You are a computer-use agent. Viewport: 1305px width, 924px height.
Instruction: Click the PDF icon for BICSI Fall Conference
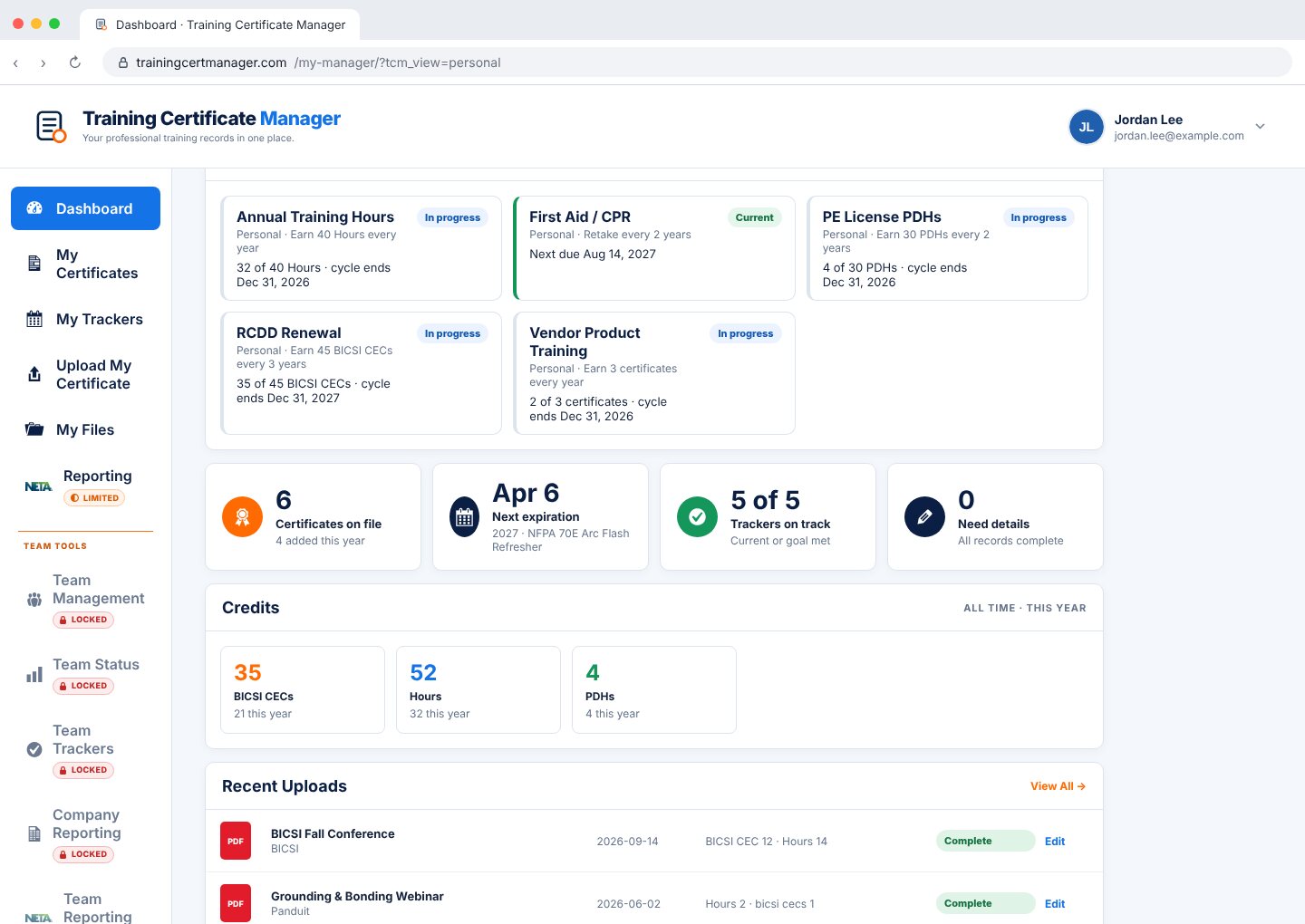click(x=236, y=841)
